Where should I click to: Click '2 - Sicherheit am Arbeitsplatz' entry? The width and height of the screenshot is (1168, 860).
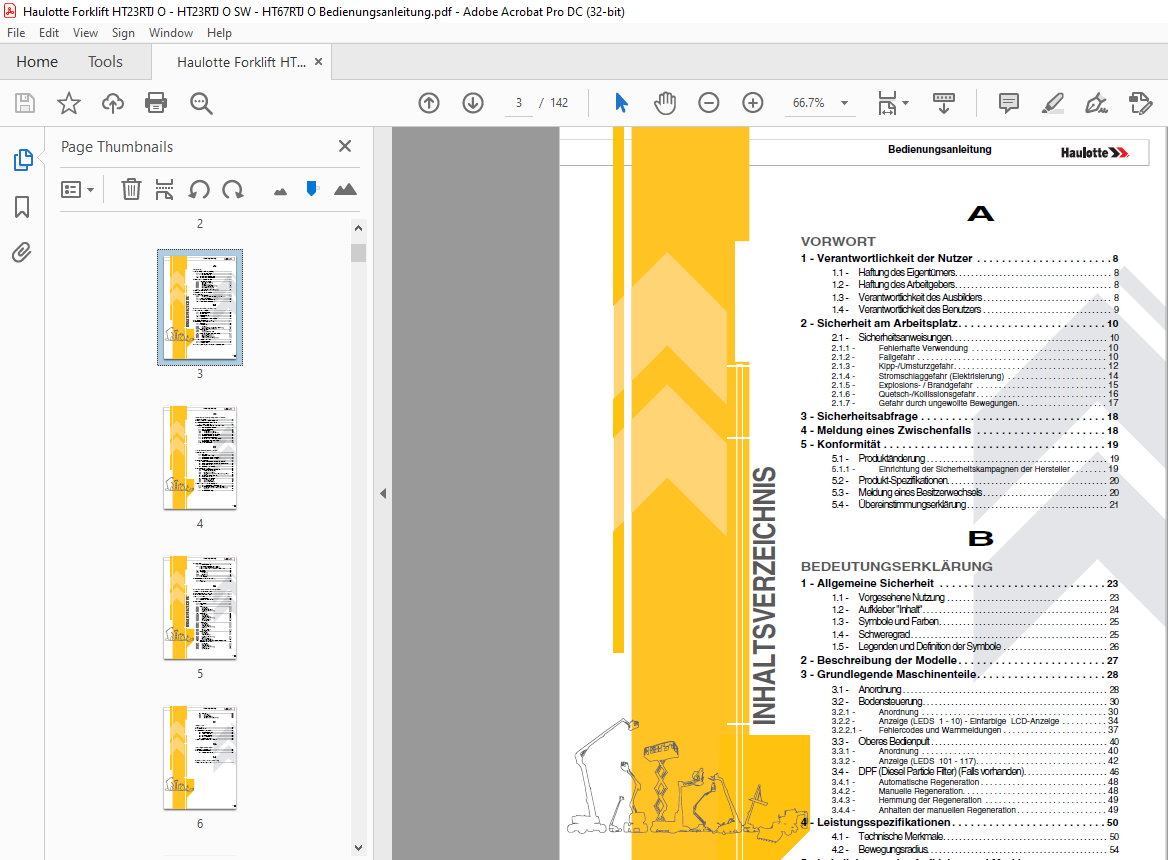[959, 323]
